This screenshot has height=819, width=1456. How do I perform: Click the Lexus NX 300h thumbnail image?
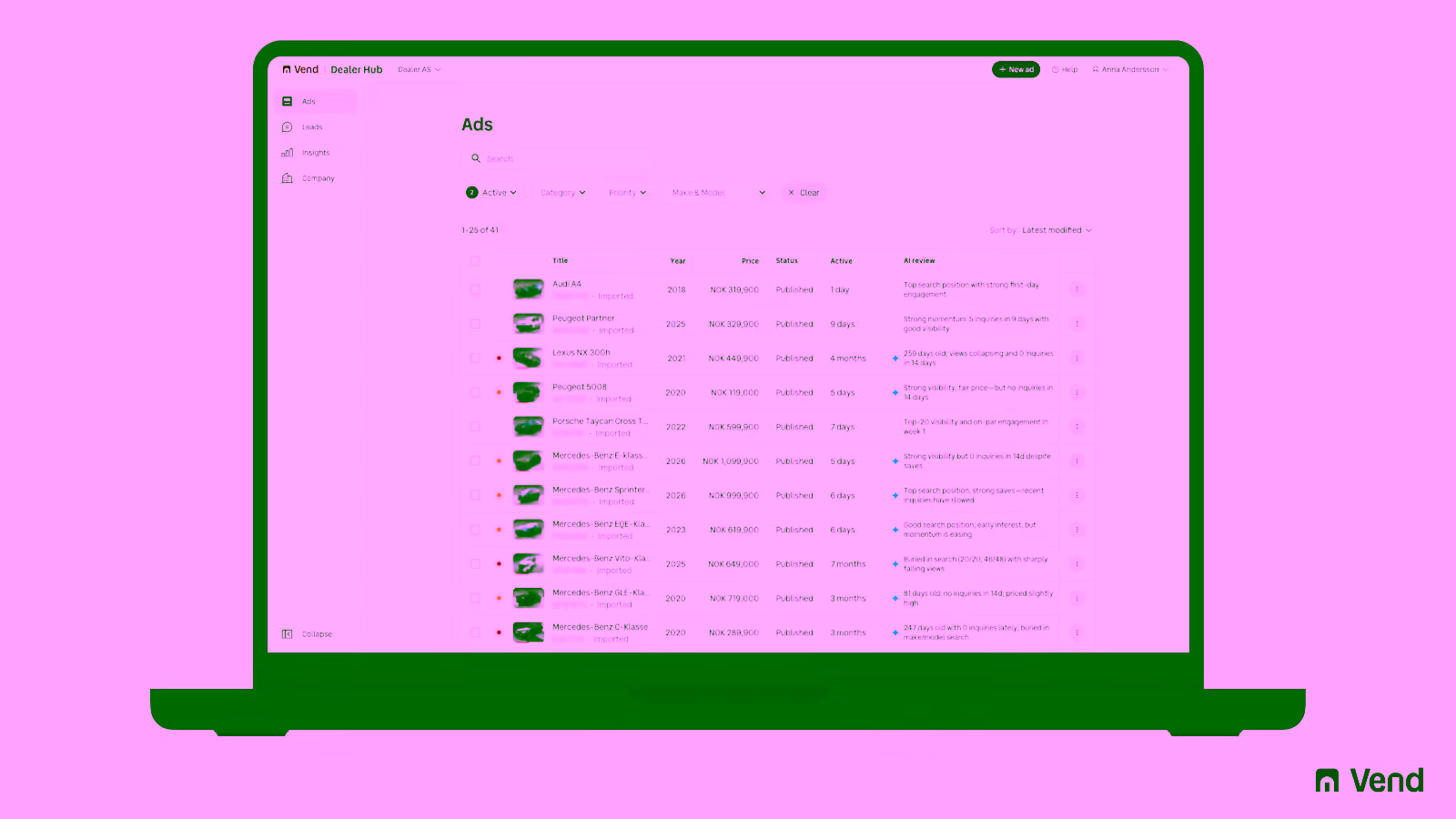(x=528, y=359)
